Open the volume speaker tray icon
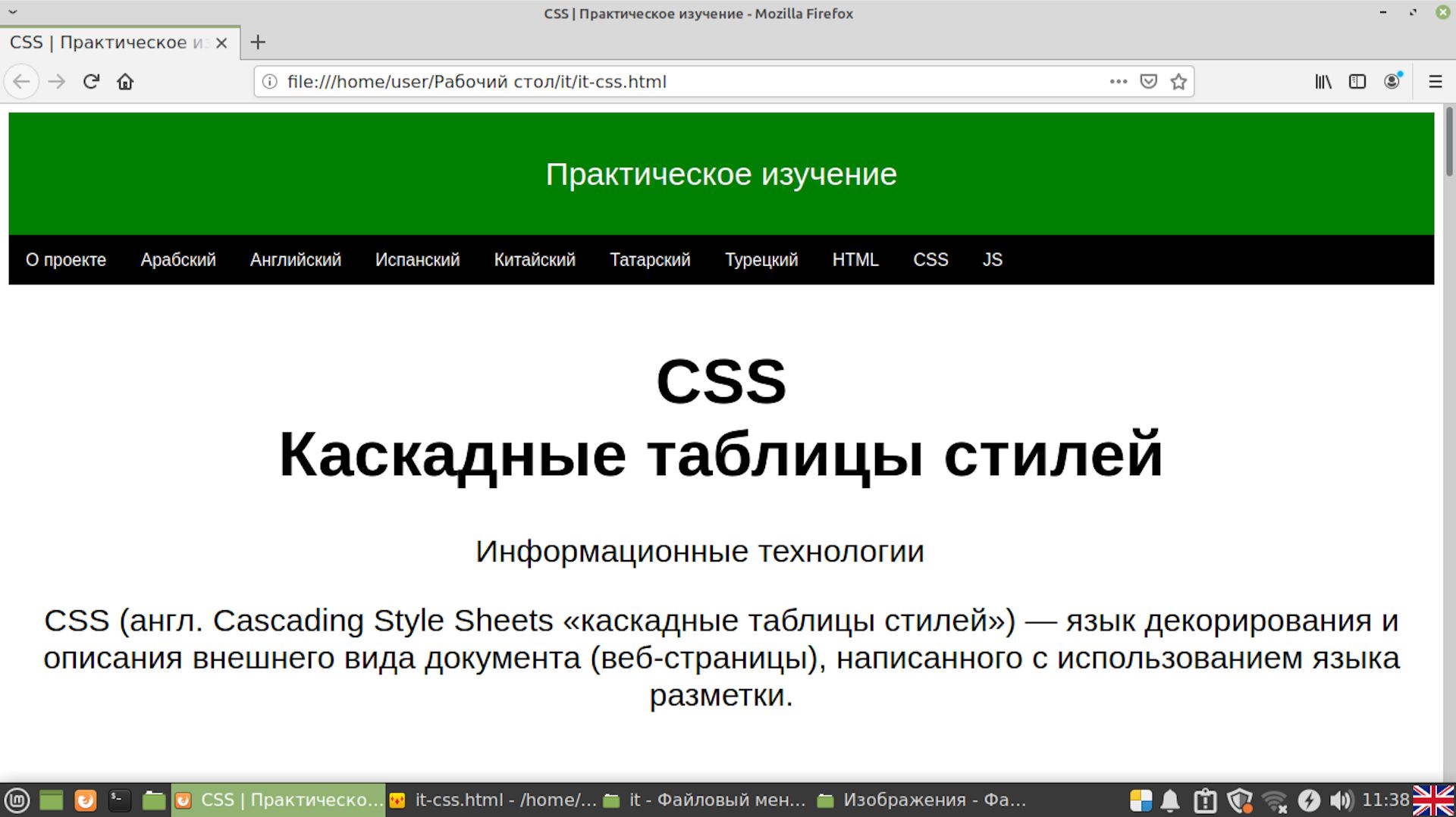This screenshot has width=1456, height=817. click(1341, 800)
